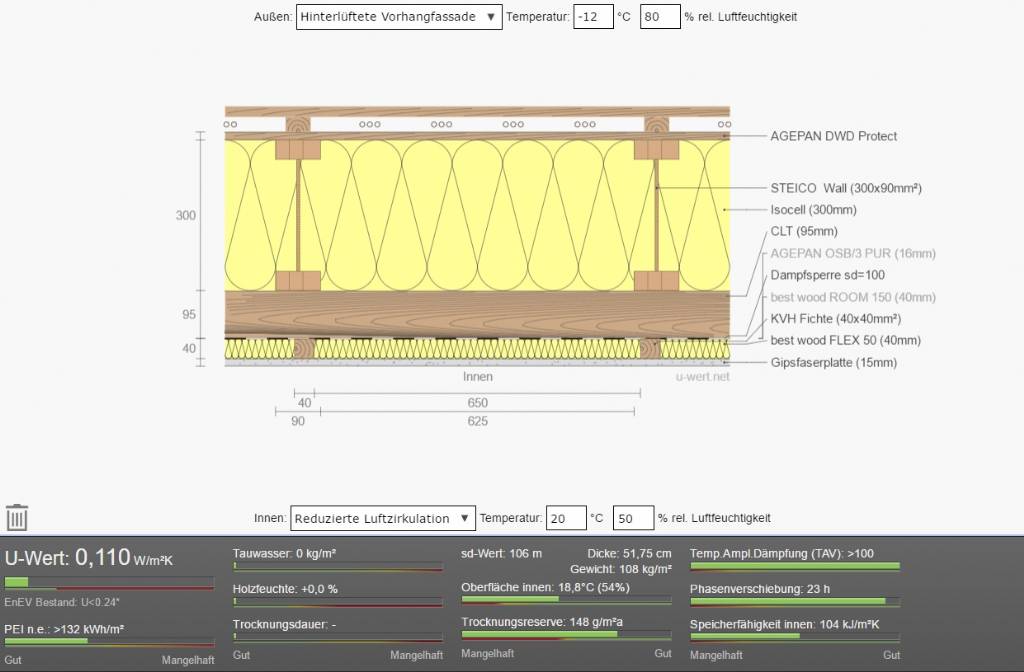Pick the Dampfsperre sd=100 layer label
The height and width of the screenshot is (672, 1024).
click(827, 275)
